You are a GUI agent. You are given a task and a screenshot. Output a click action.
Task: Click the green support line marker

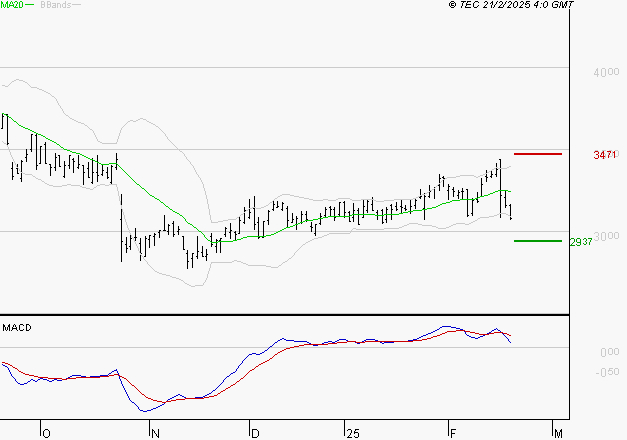[x=538, y=241]
